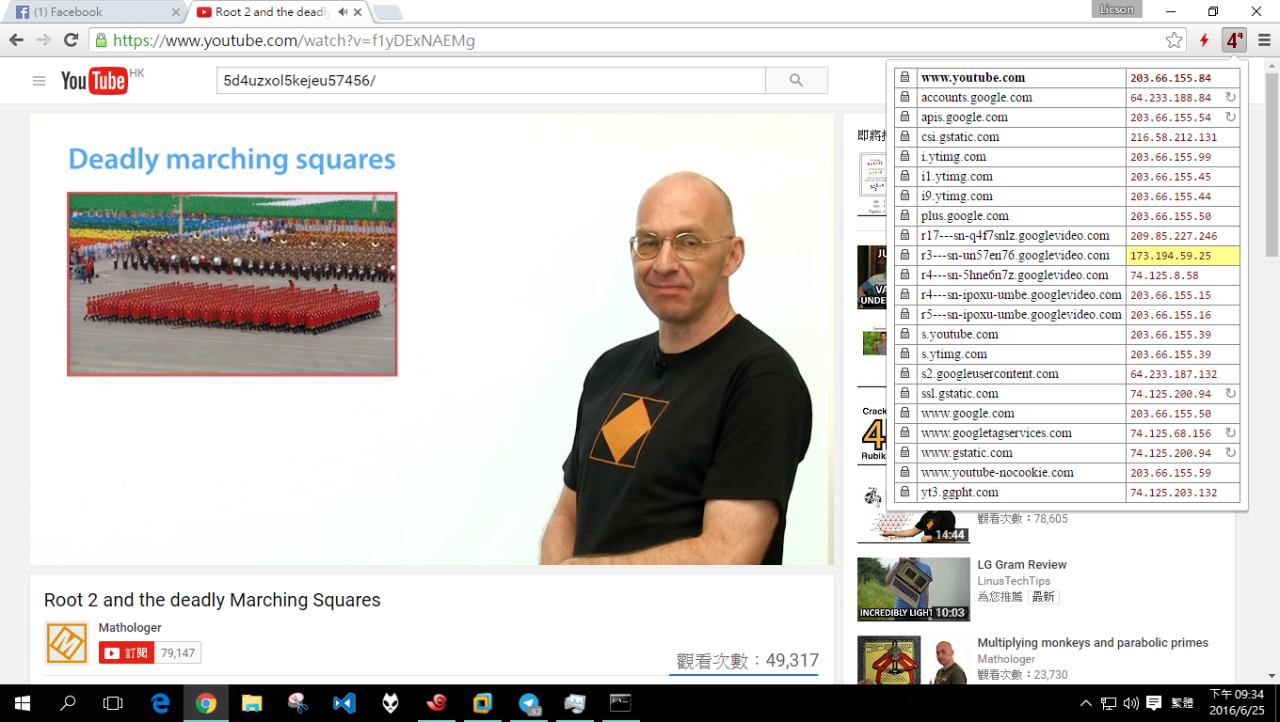Viewport: 1280px width, 722px height.
Task: Open Visual Studio Code from the taskbar
Action: coord(344,703)
